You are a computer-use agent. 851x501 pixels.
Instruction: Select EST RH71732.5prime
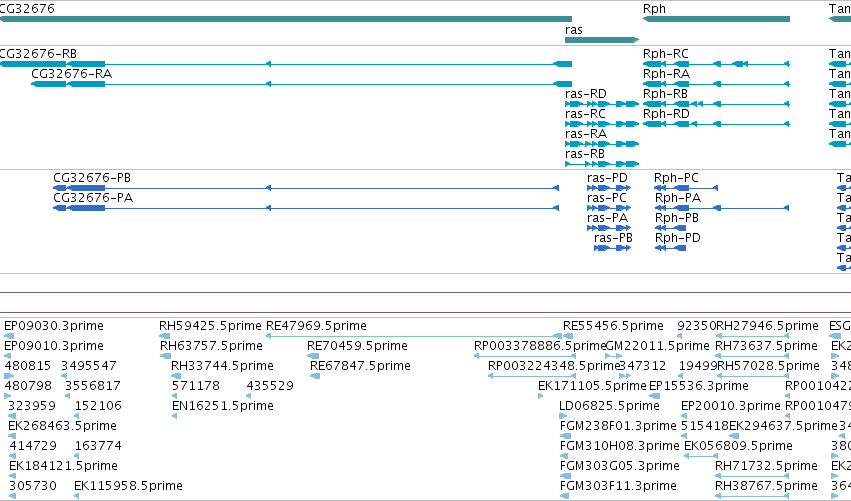pyautogui.click(x=766, y=466)
